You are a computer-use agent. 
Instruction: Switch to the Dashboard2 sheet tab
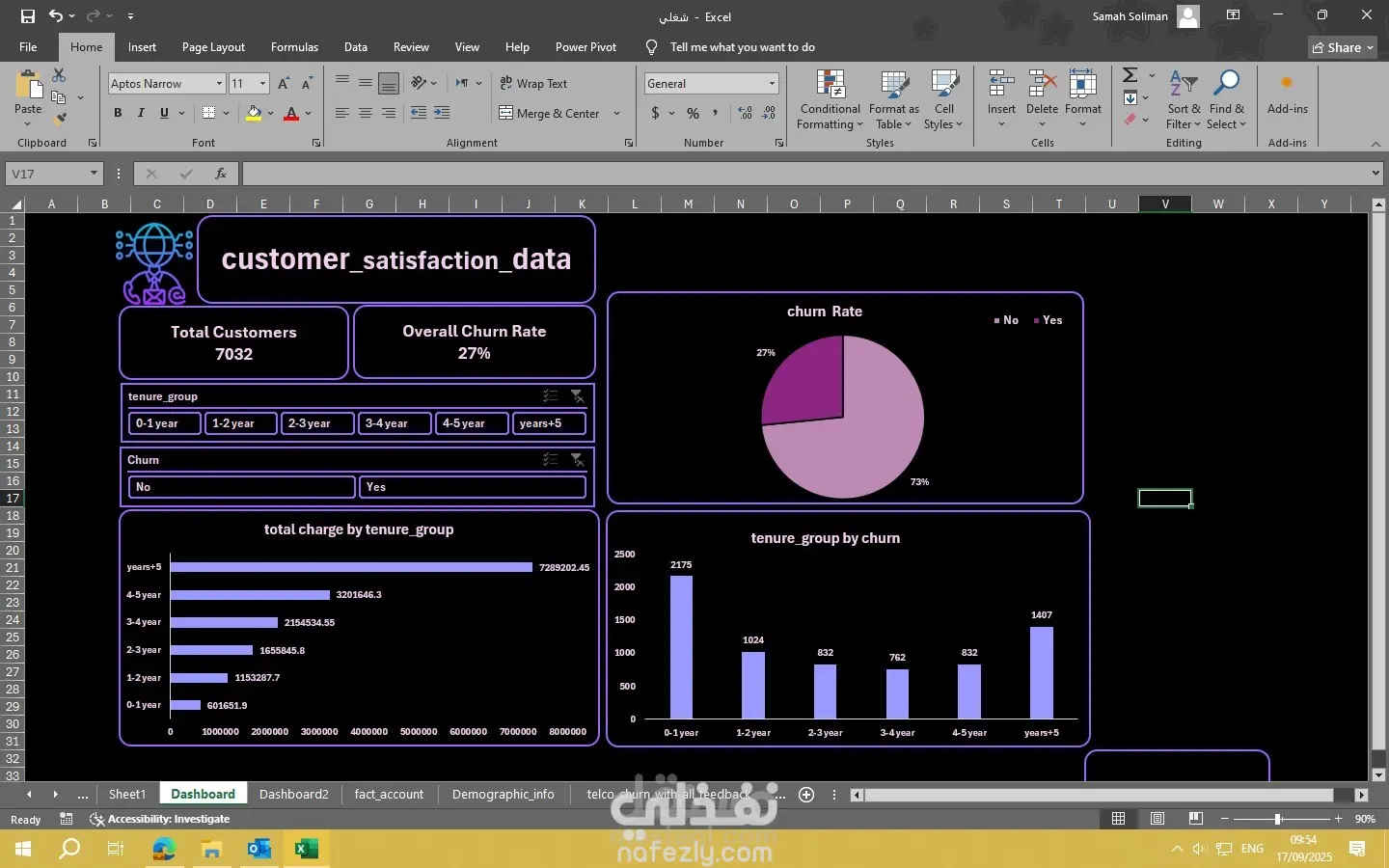tap(293, 794)
